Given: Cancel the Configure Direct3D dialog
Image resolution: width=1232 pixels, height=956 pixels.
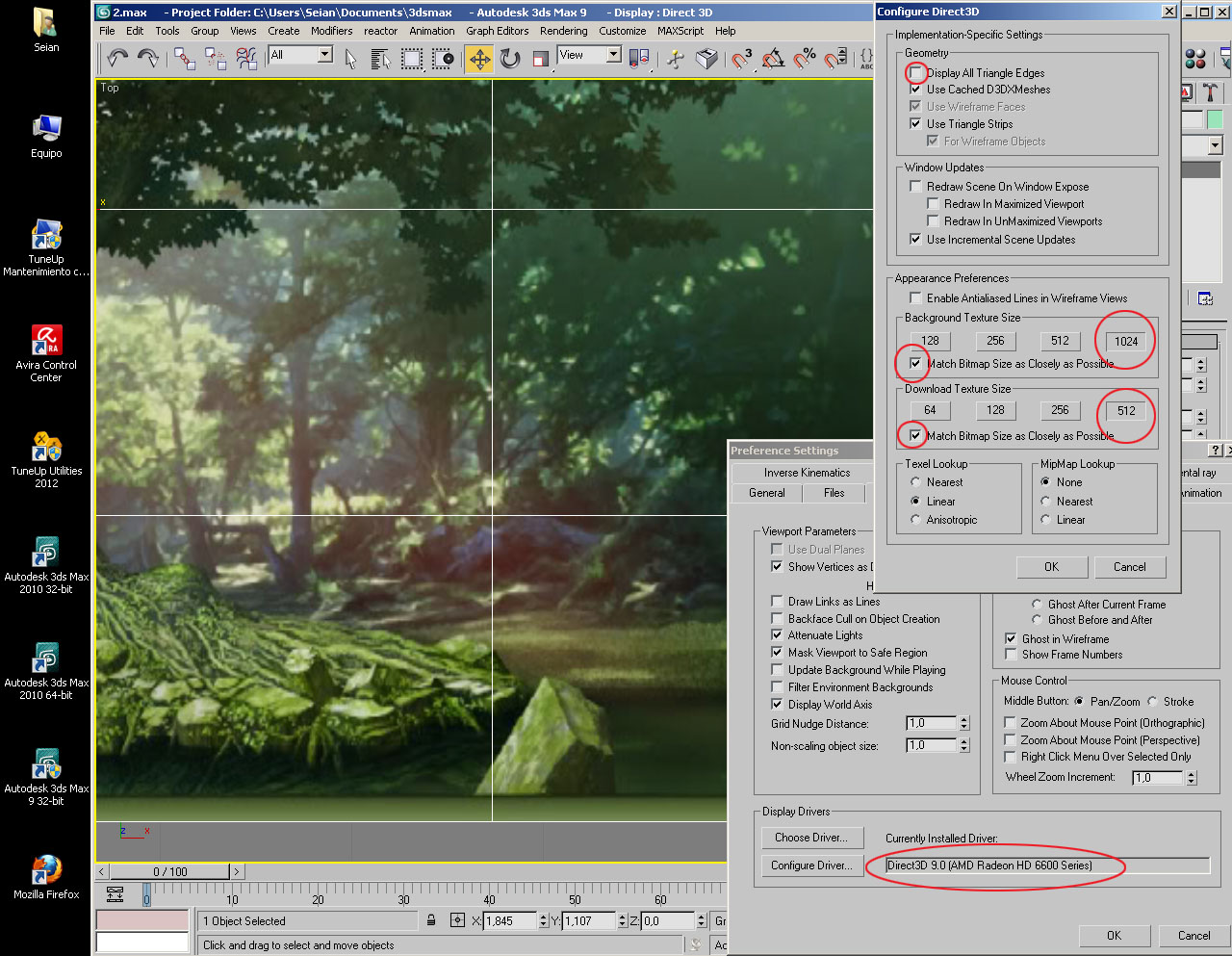Looking at the screenshot, I should (x=1130, y=567).
